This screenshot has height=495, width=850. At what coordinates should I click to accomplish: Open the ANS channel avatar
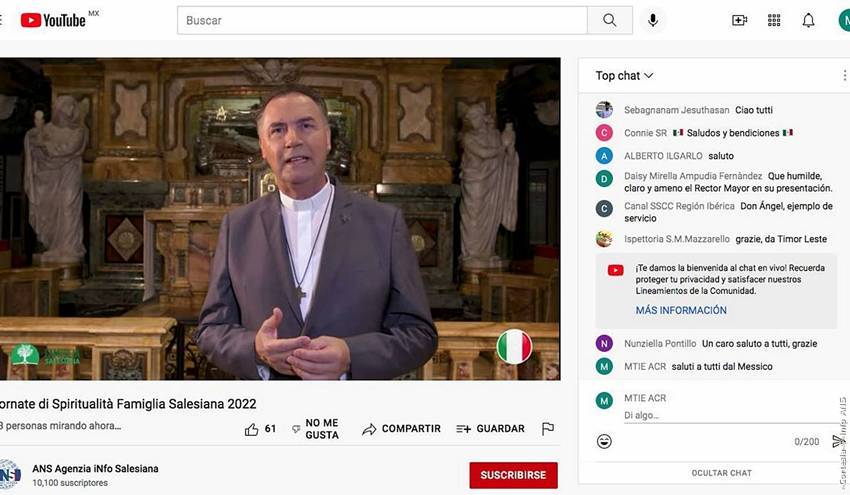(x=10, y=474)
